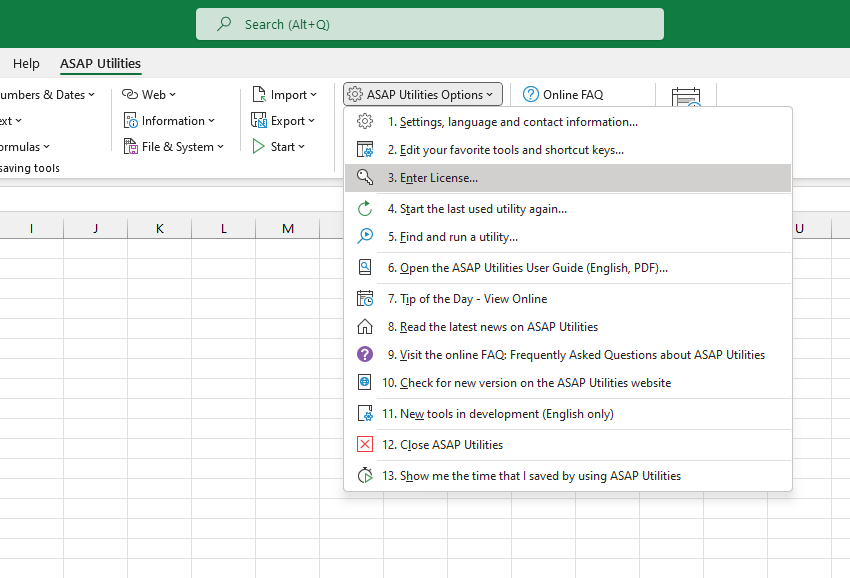
Task: Collapse the ASAP Utilities Options dropdown chevron
Action: (x=490, y=94)
